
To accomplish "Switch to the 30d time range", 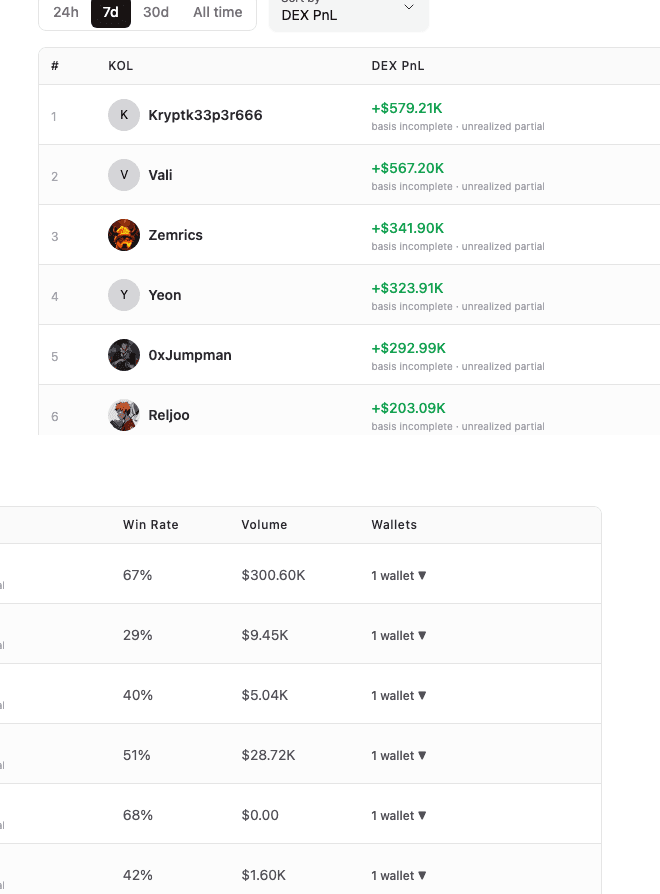I will coord(156,12).
